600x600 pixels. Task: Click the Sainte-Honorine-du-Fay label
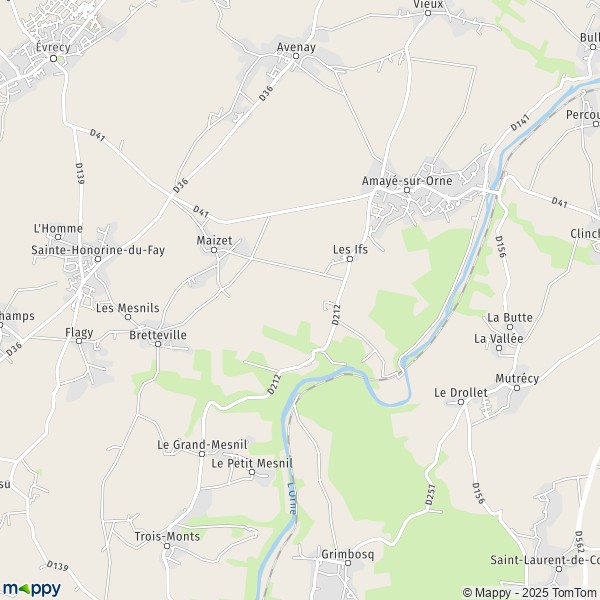point(98,250)
